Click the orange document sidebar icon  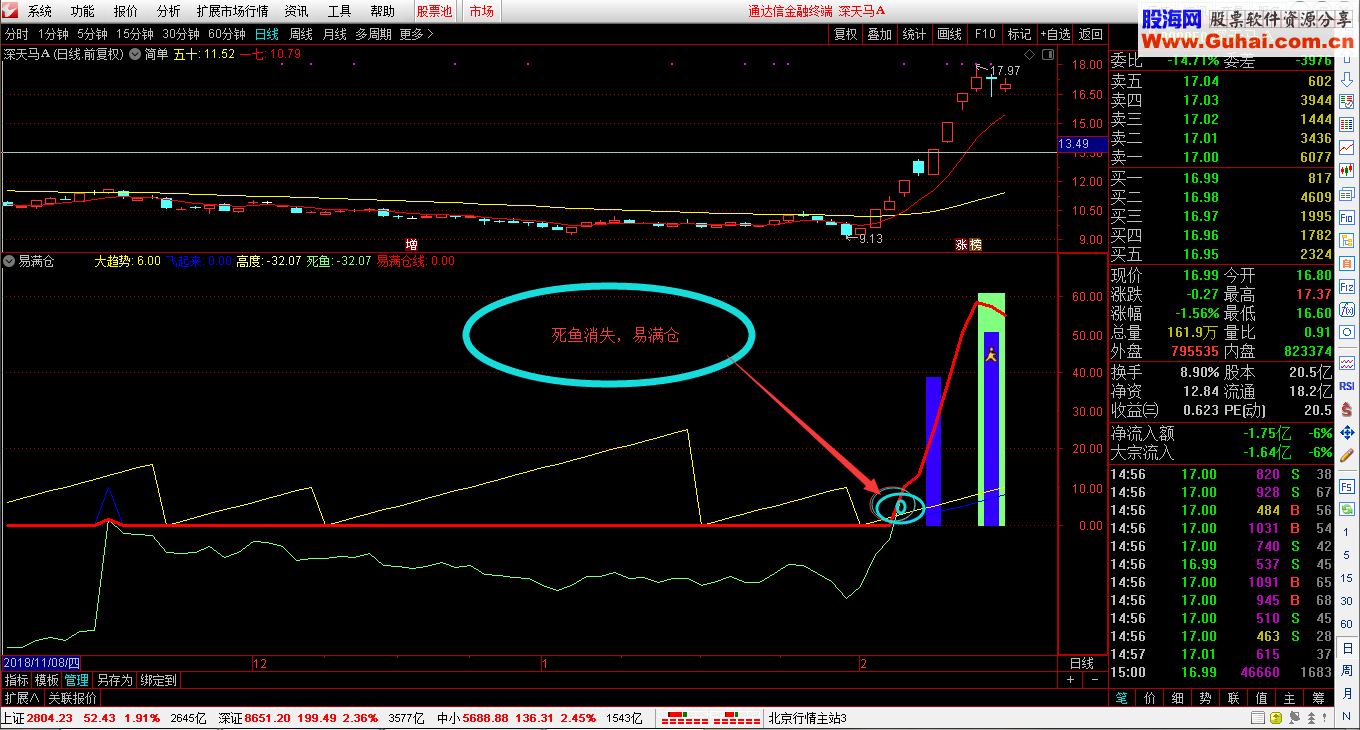click(x=1347, y=262)
